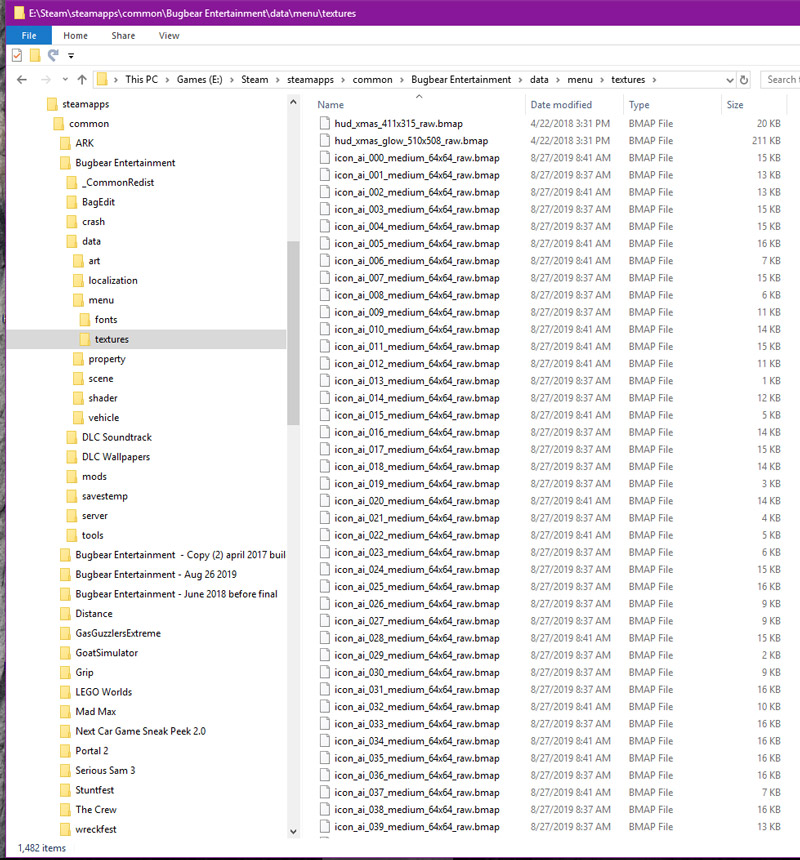
Task: Click 'menu' breadcrumb in address bar
Action: pos(580,80)
